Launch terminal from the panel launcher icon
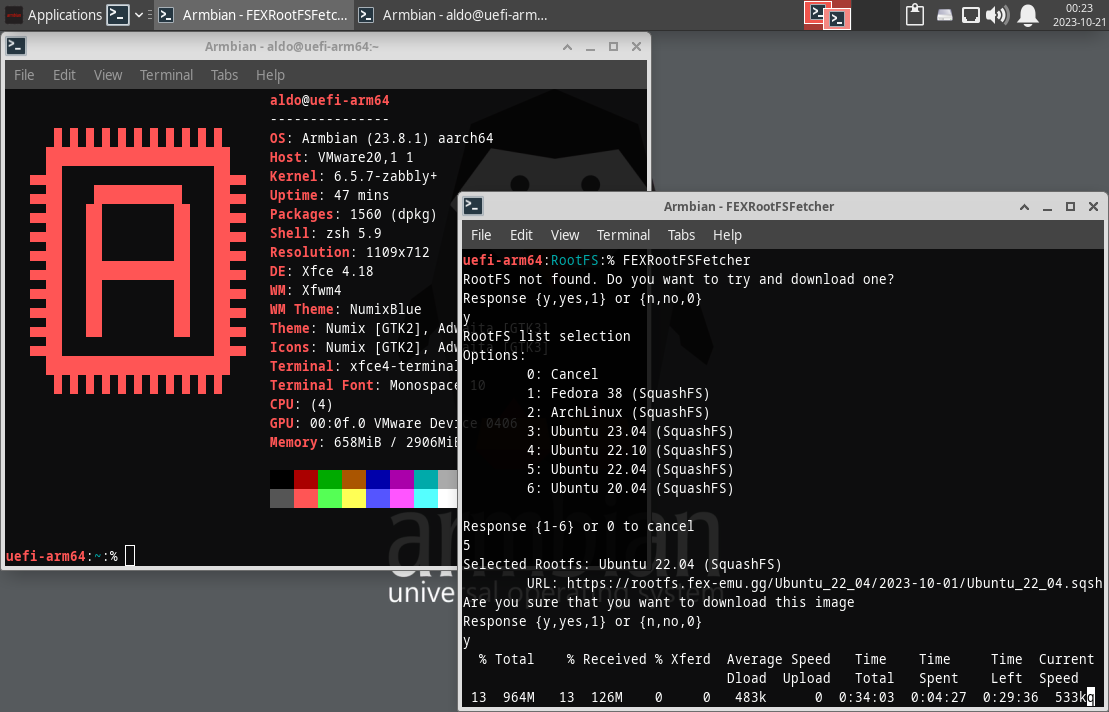The image size is (1109, 712). pyautogui.click(x=118, y=15)
